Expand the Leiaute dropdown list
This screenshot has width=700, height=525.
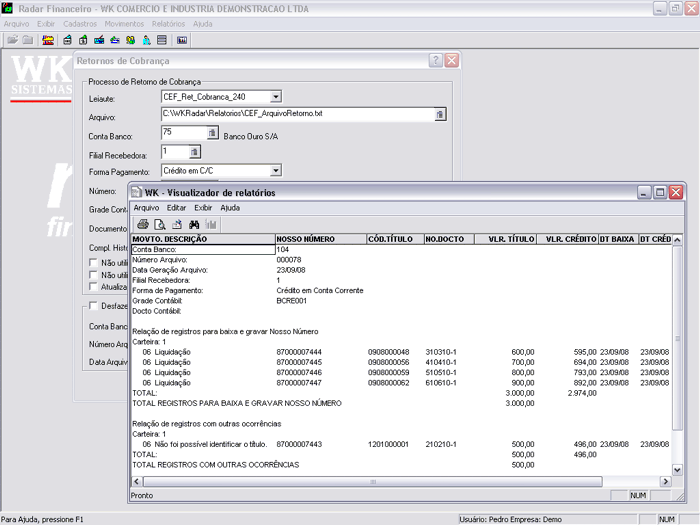tap(276, 97)
